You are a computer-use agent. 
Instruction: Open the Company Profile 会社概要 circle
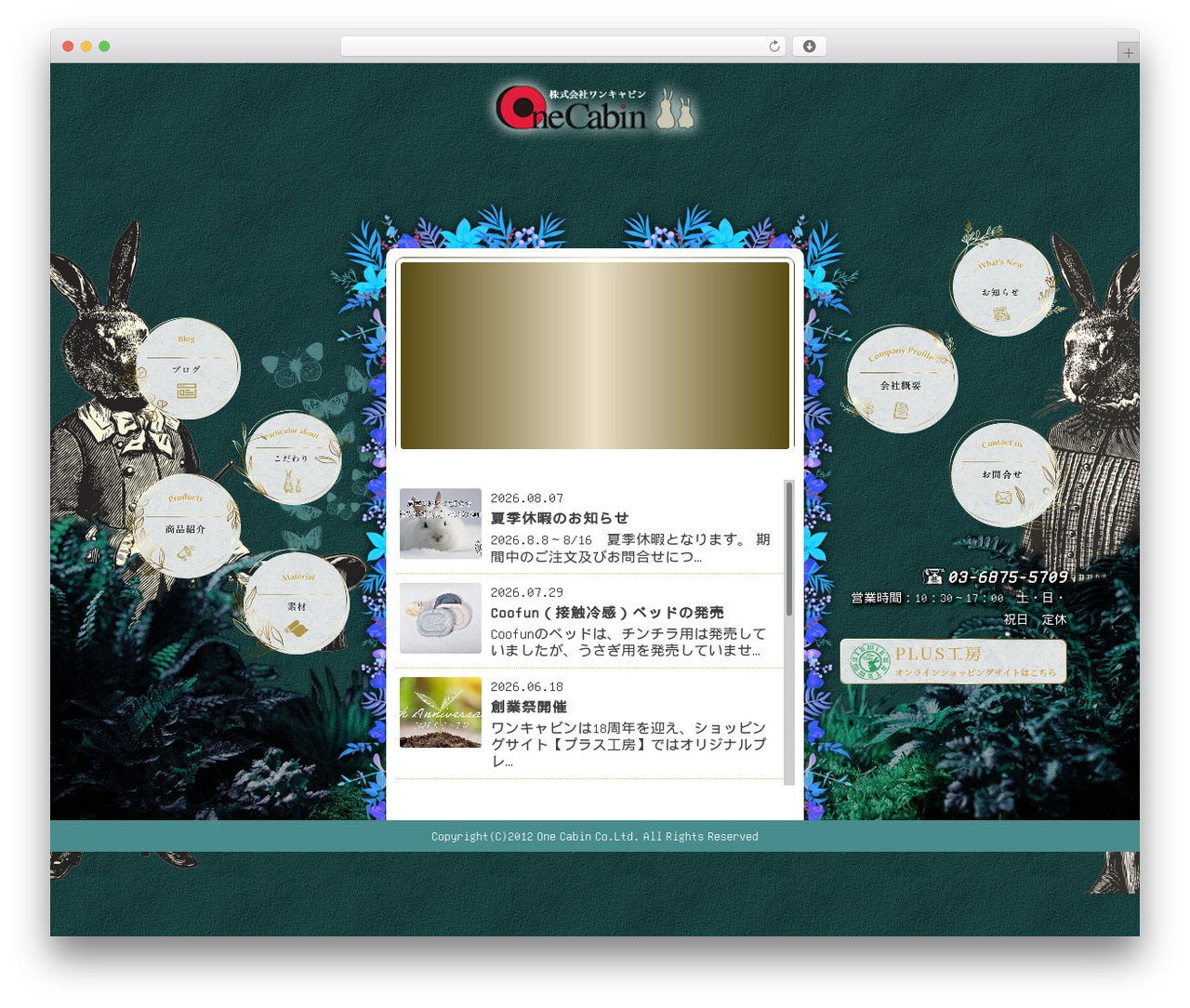901,379
